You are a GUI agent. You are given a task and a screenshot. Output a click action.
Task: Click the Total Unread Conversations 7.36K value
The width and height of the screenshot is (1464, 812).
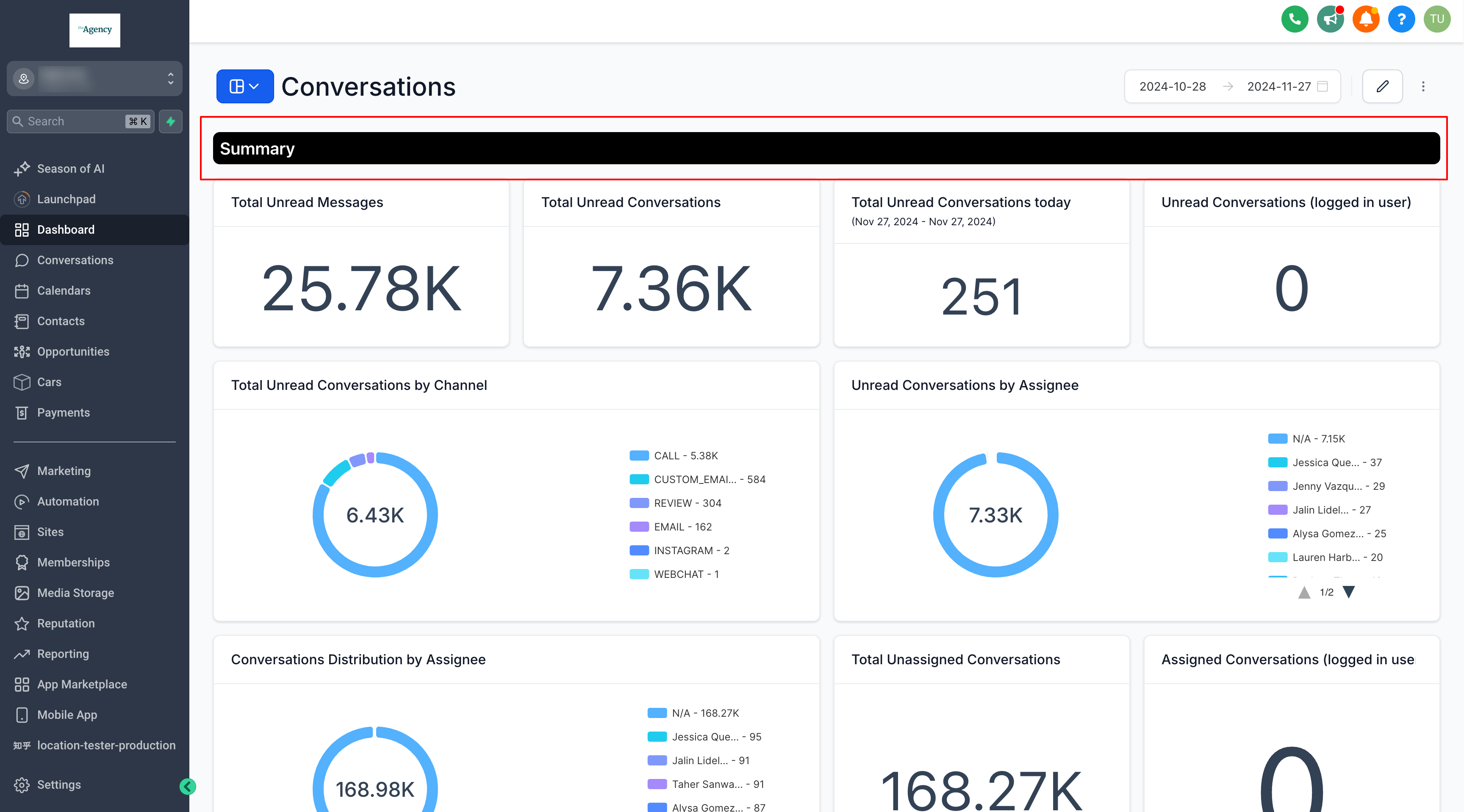pyautogui.click(x=671, y=289)
